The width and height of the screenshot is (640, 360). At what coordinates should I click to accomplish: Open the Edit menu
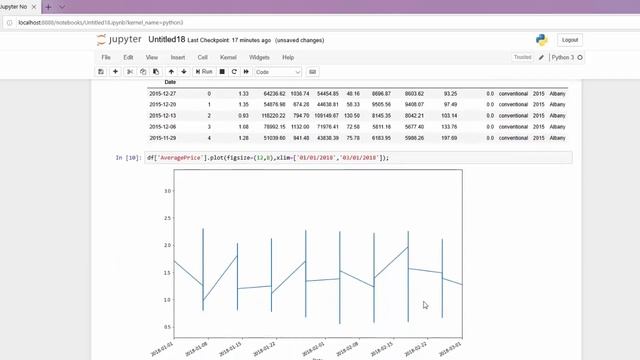(128, 58)
